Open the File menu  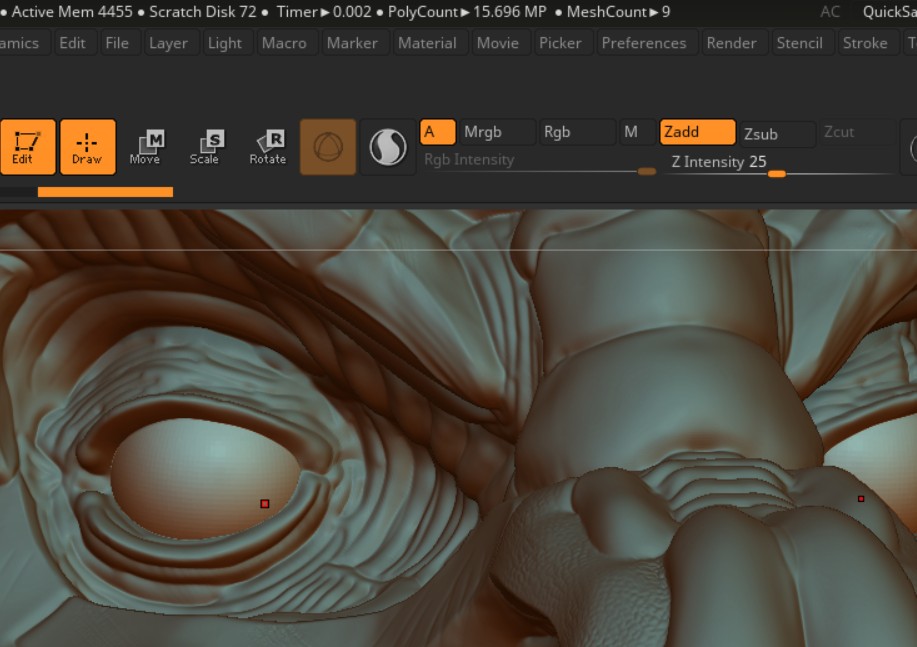point(117,43)
